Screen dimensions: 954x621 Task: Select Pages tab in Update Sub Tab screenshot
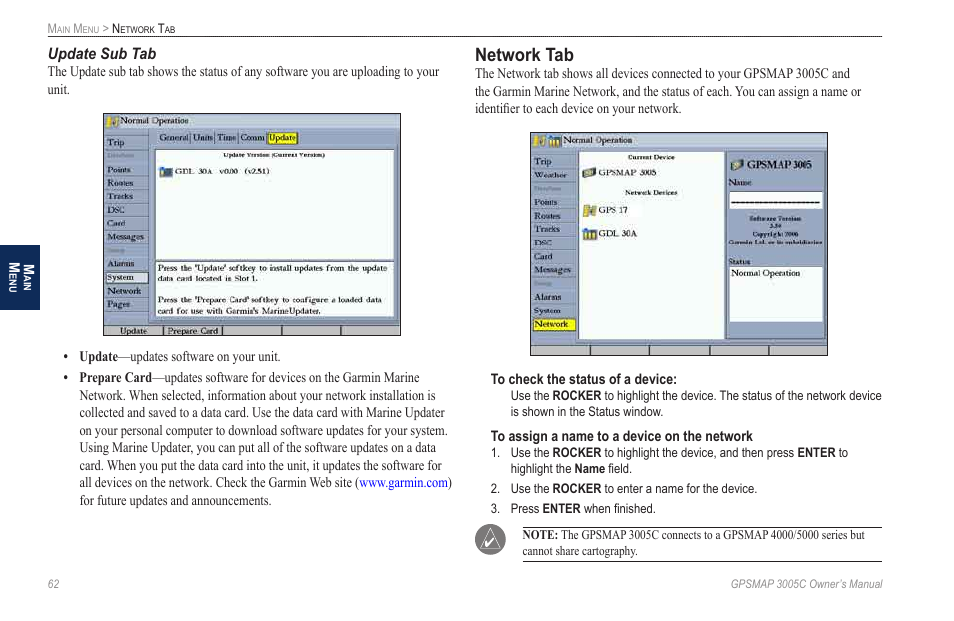pyautogui.click(x=127, y=304)
